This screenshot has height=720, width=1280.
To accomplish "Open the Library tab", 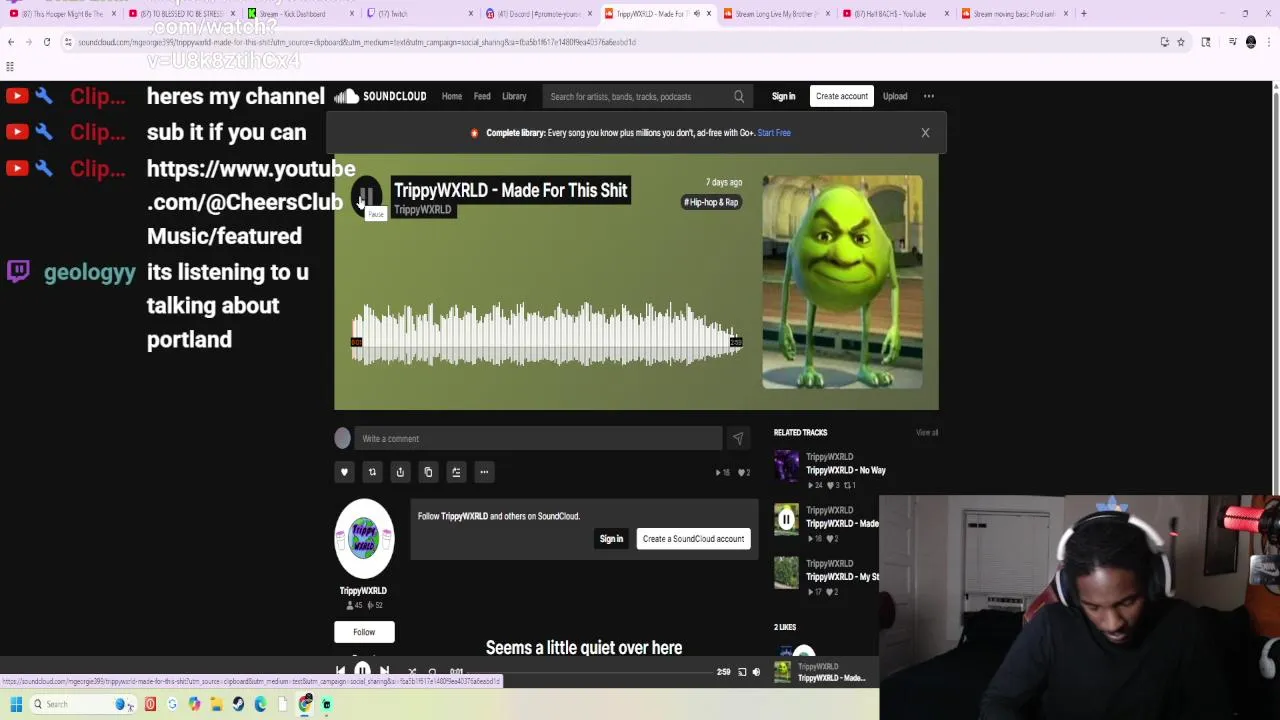I will pyautogui.click(x=514, y=97).
